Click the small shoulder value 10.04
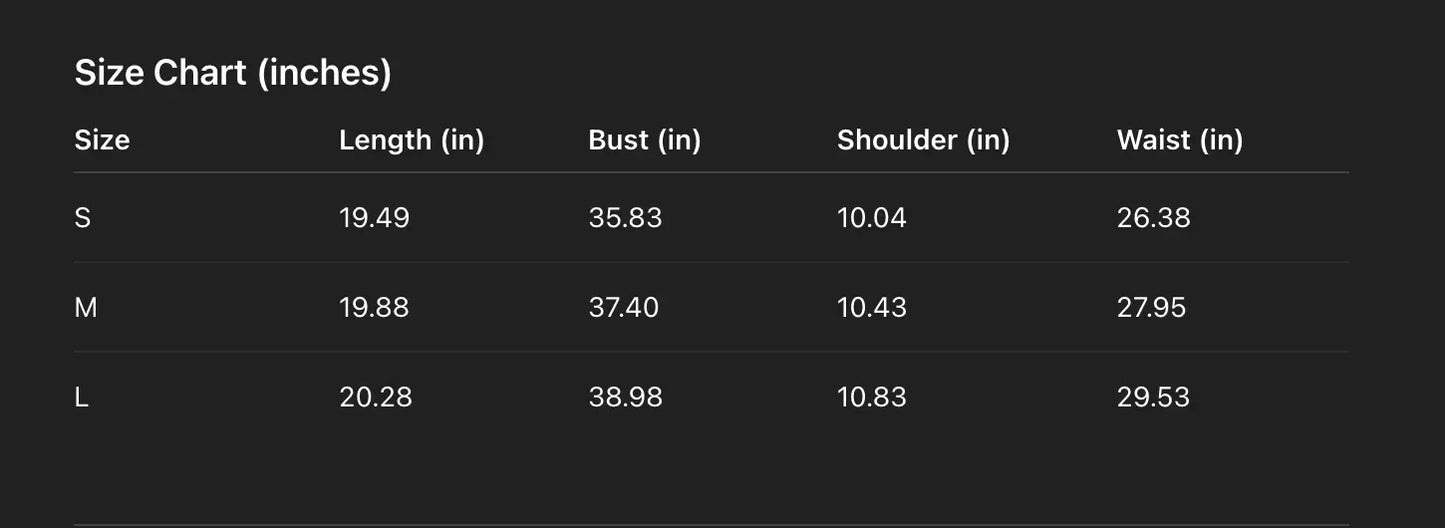The image size is (1445, 528). tap(871, 218)
